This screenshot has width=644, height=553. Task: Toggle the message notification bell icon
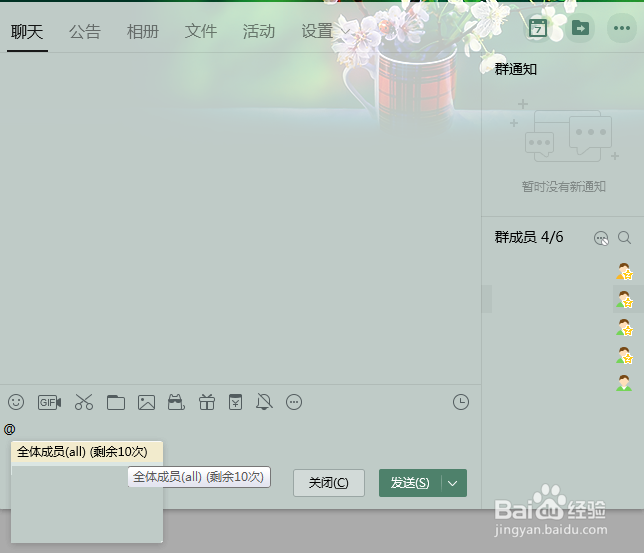264,401
